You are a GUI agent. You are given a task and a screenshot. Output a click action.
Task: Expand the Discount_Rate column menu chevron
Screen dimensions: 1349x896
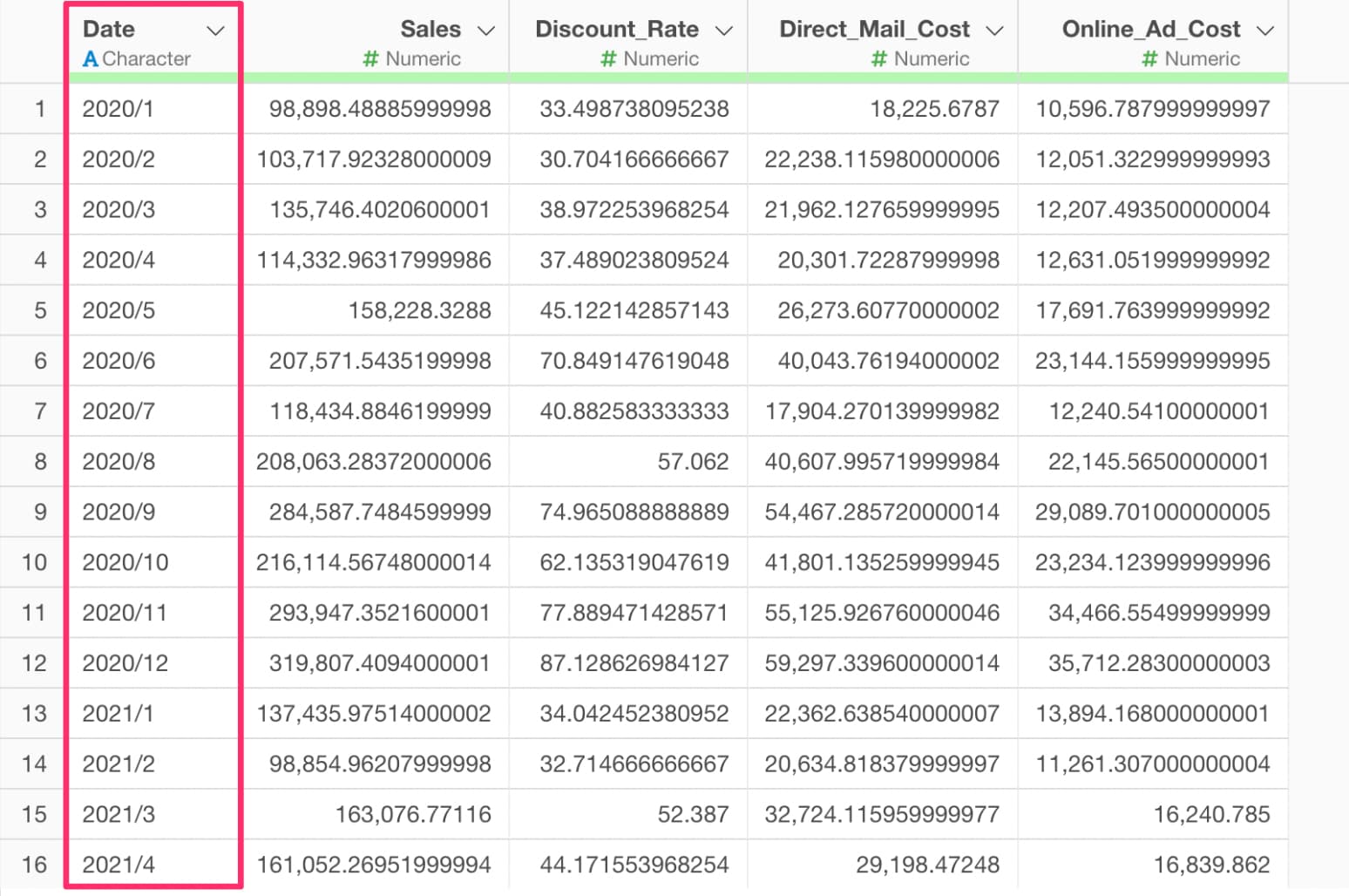tap(723, 31)
